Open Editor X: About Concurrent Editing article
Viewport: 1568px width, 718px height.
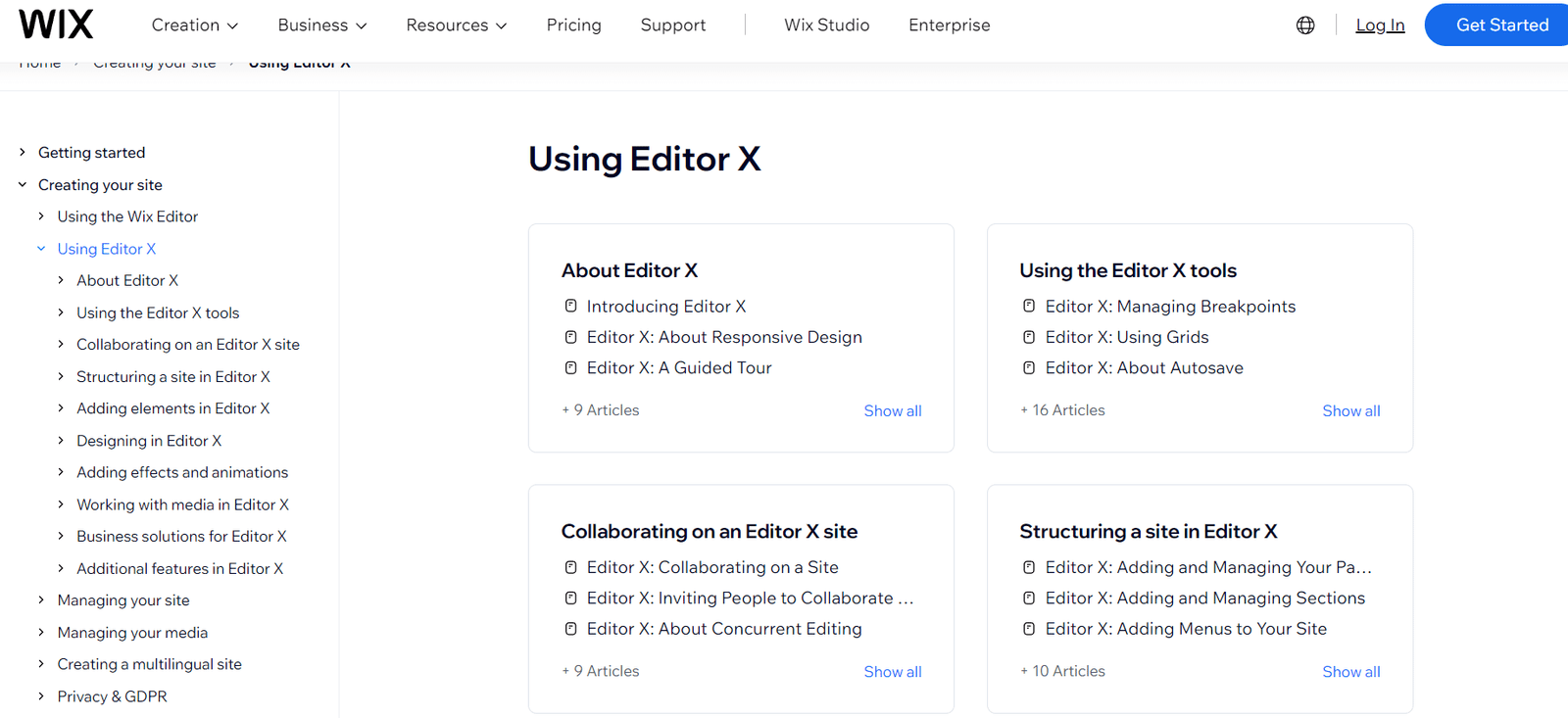[724, 629]
